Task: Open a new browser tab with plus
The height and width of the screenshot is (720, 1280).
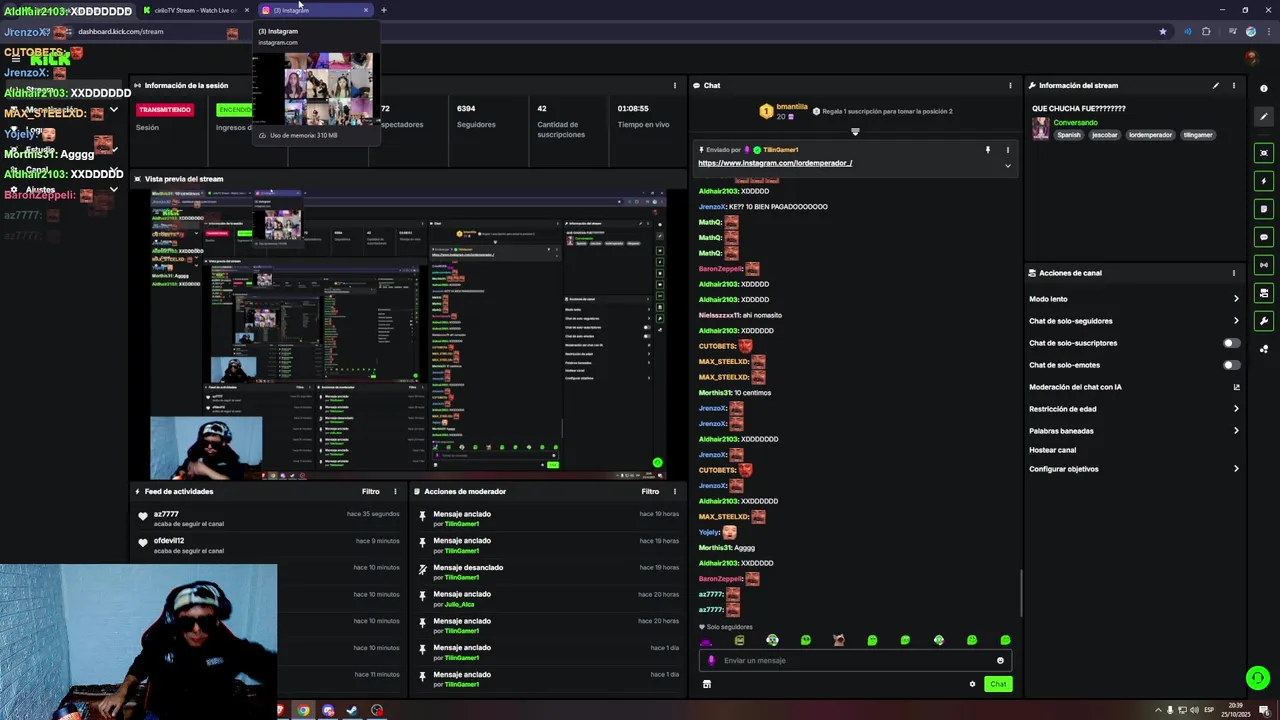Action: pos(384,10)
